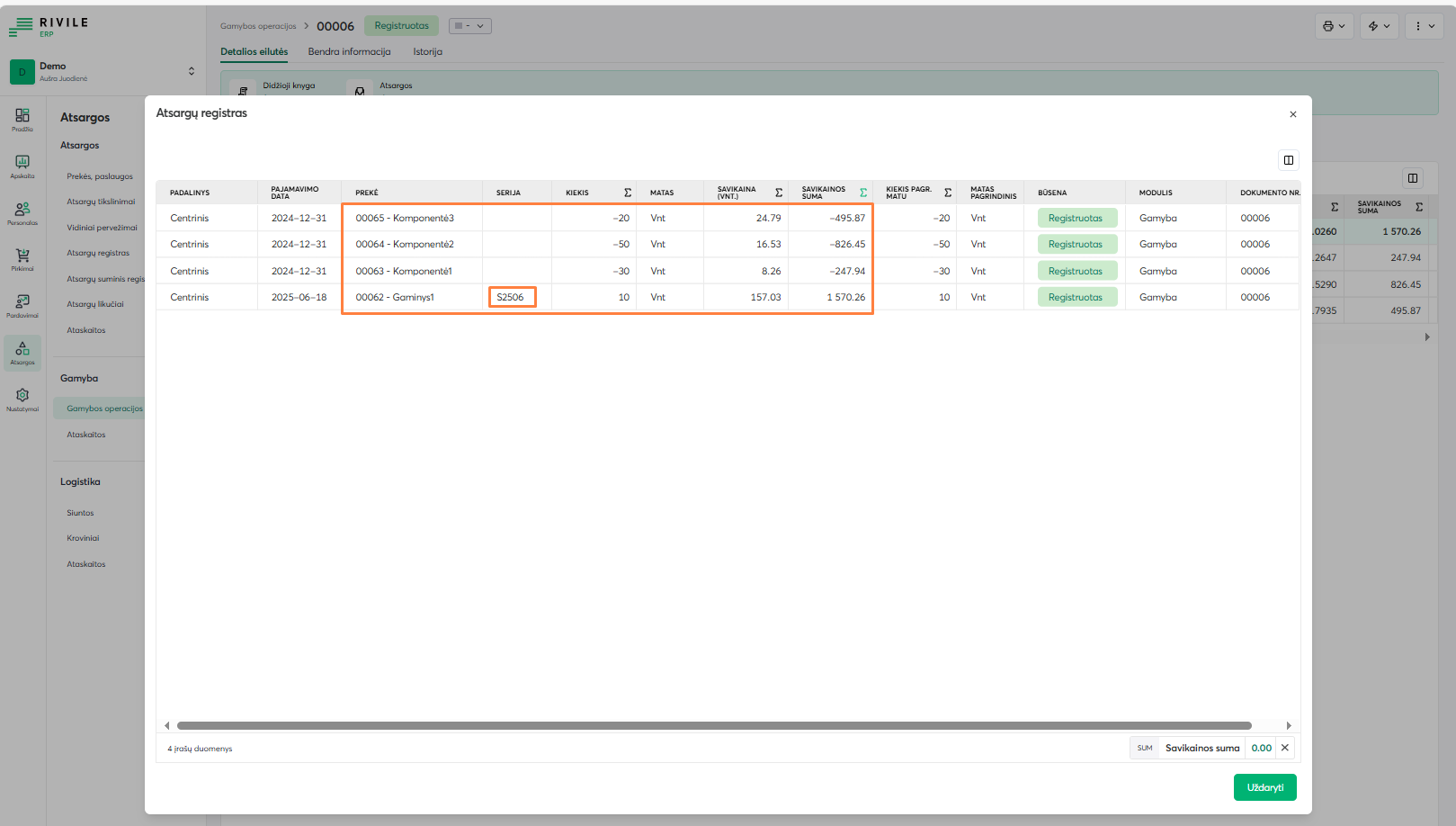Select the S2506 series cell
The image size is (1456, 826).
[512, 297]
